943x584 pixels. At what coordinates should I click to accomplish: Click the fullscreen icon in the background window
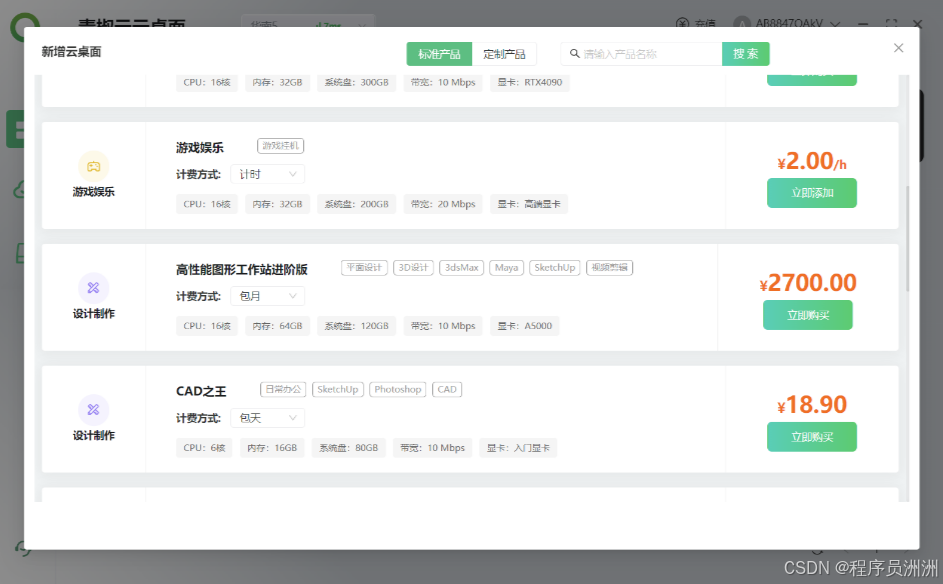(x=891, y=23)
